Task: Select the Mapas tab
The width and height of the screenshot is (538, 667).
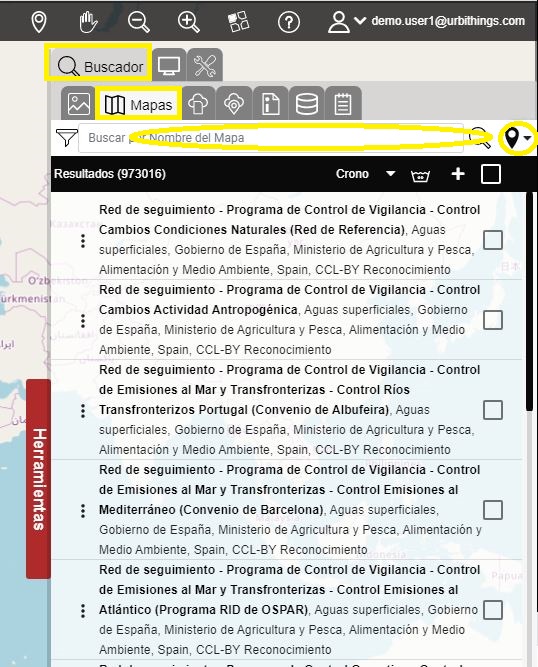Action: (138, 104)
